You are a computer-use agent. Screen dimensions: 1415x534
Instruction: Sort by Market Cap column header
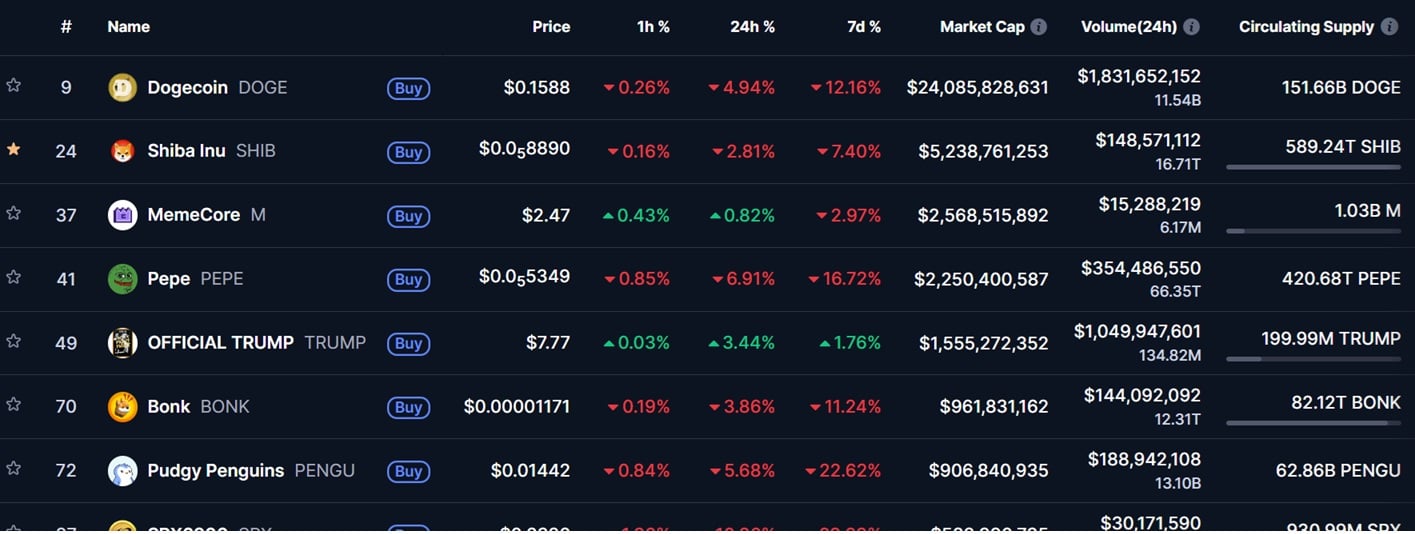982,27
